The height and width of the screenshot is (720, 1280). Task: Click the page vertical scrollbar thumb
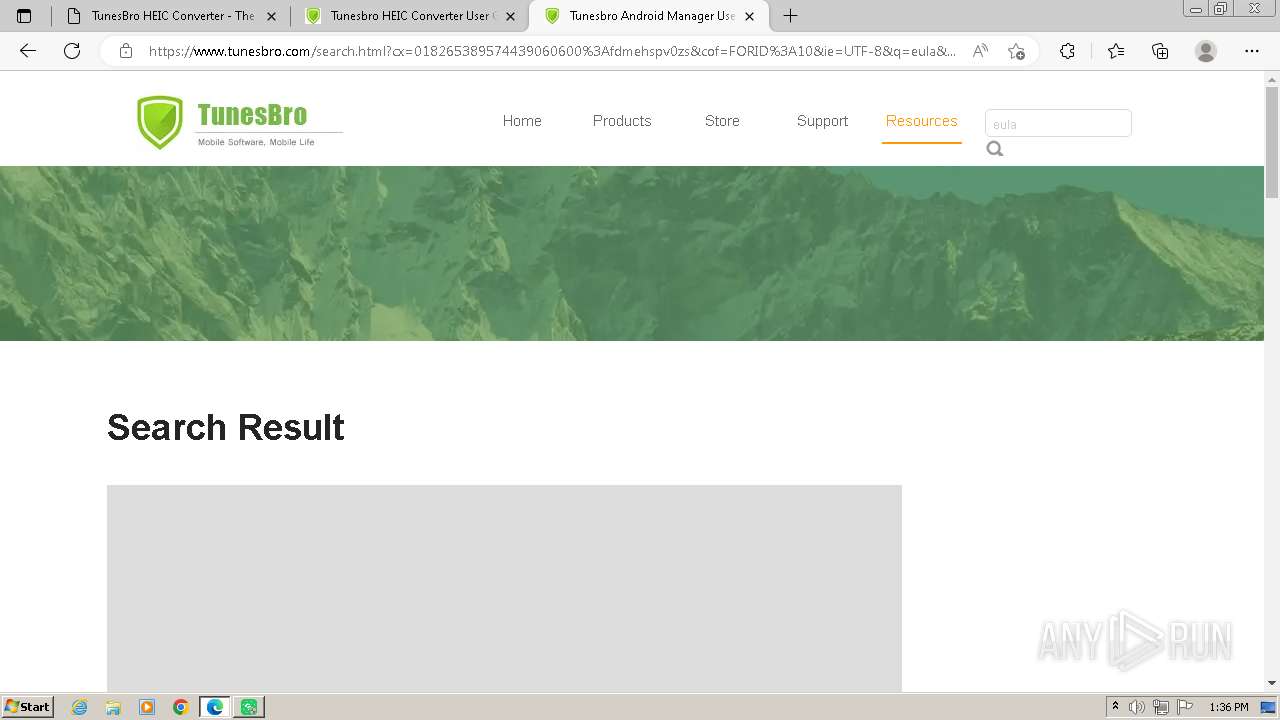1272,142
